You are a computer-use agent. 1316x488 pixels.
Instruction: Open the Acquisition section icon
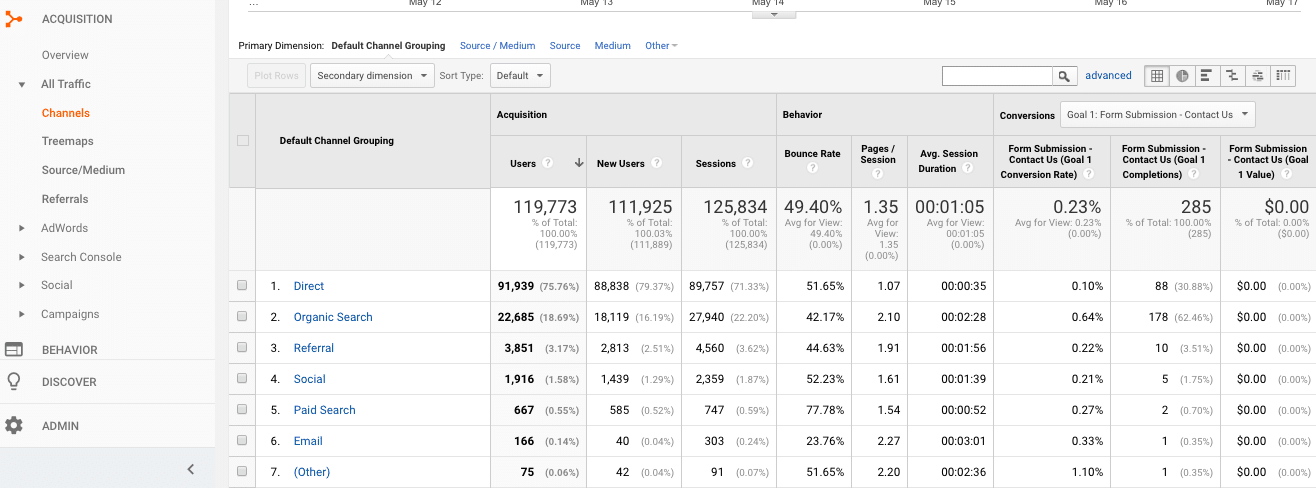(x=14, y=19)
